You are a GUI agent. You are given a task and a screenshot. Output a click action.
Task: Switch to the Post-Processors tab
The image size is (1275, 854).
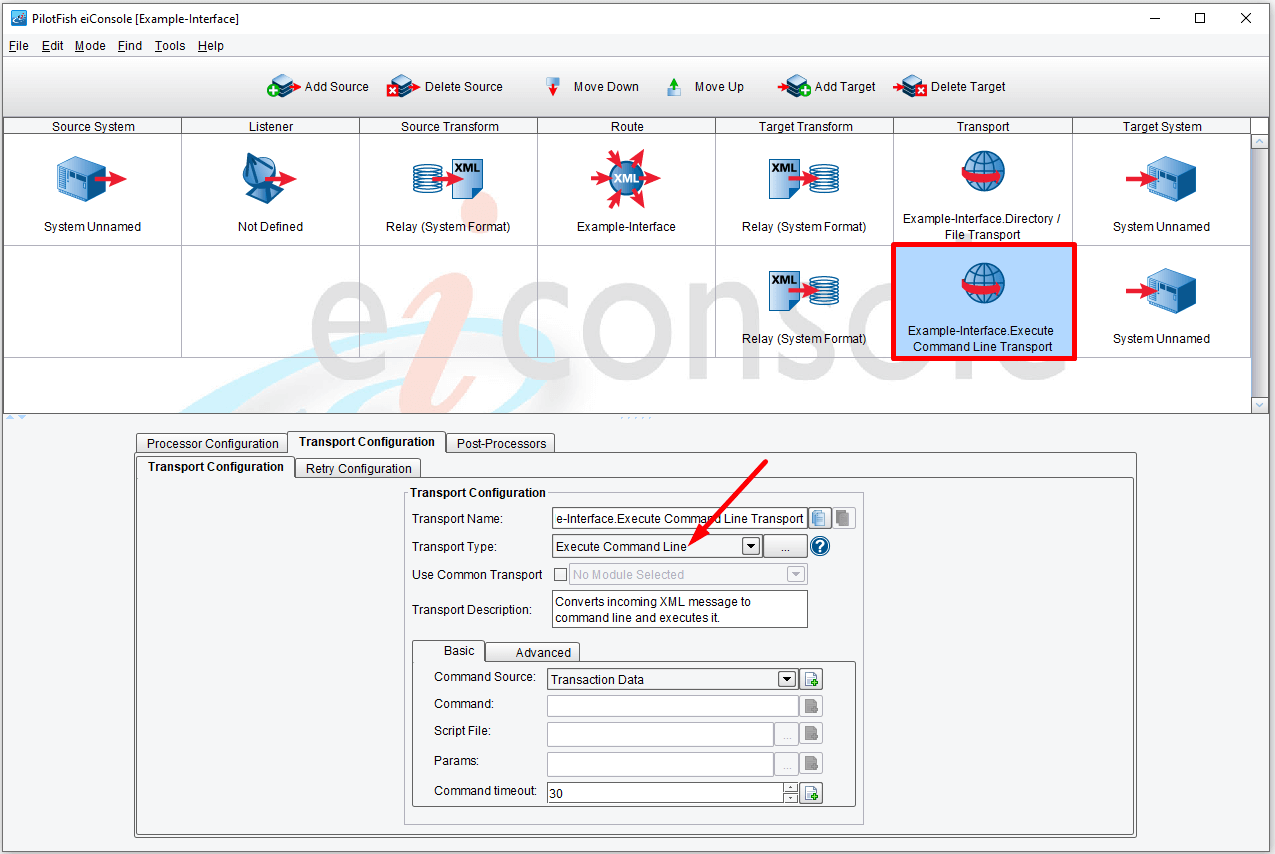tap(501, 443)
